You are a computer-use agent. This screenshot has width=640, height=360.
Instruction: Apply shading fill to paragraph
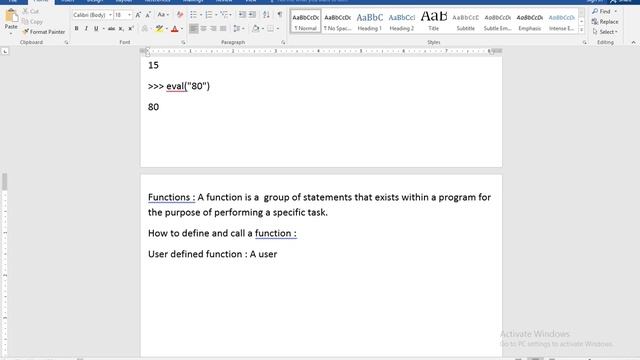point(256,29)
